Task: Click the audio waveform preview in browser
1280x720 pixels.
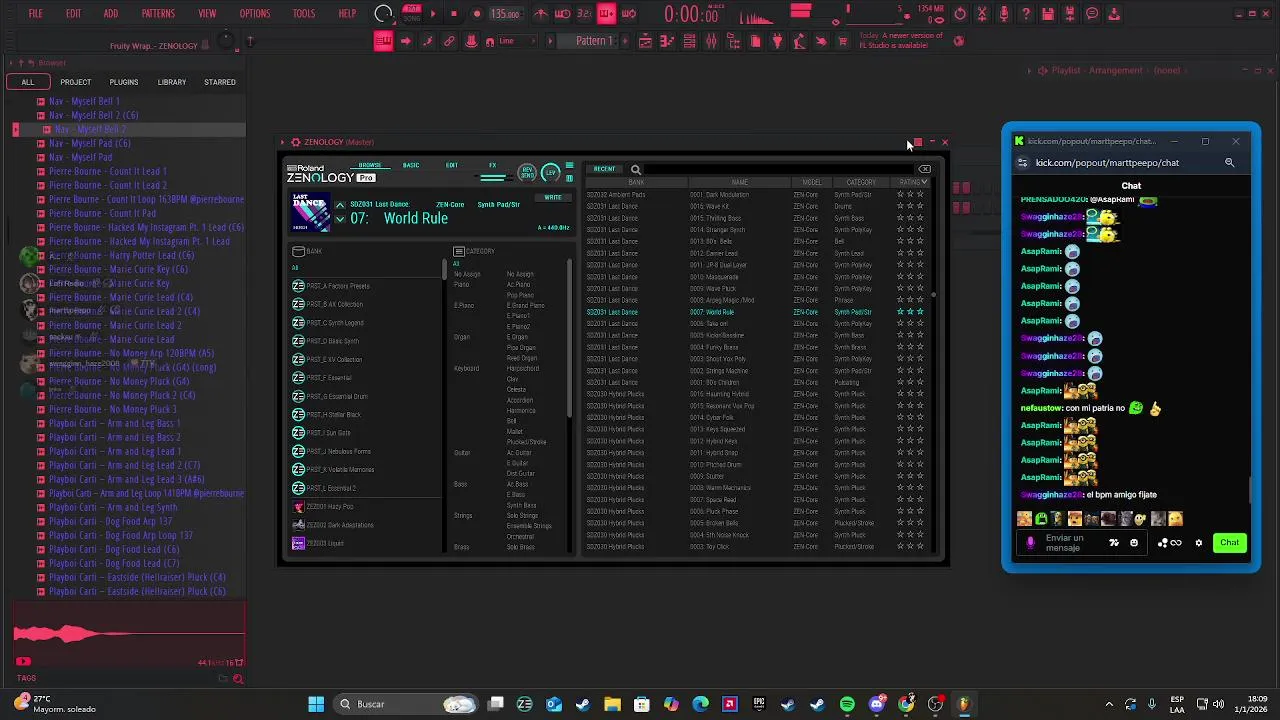Action: coord(128,634)
